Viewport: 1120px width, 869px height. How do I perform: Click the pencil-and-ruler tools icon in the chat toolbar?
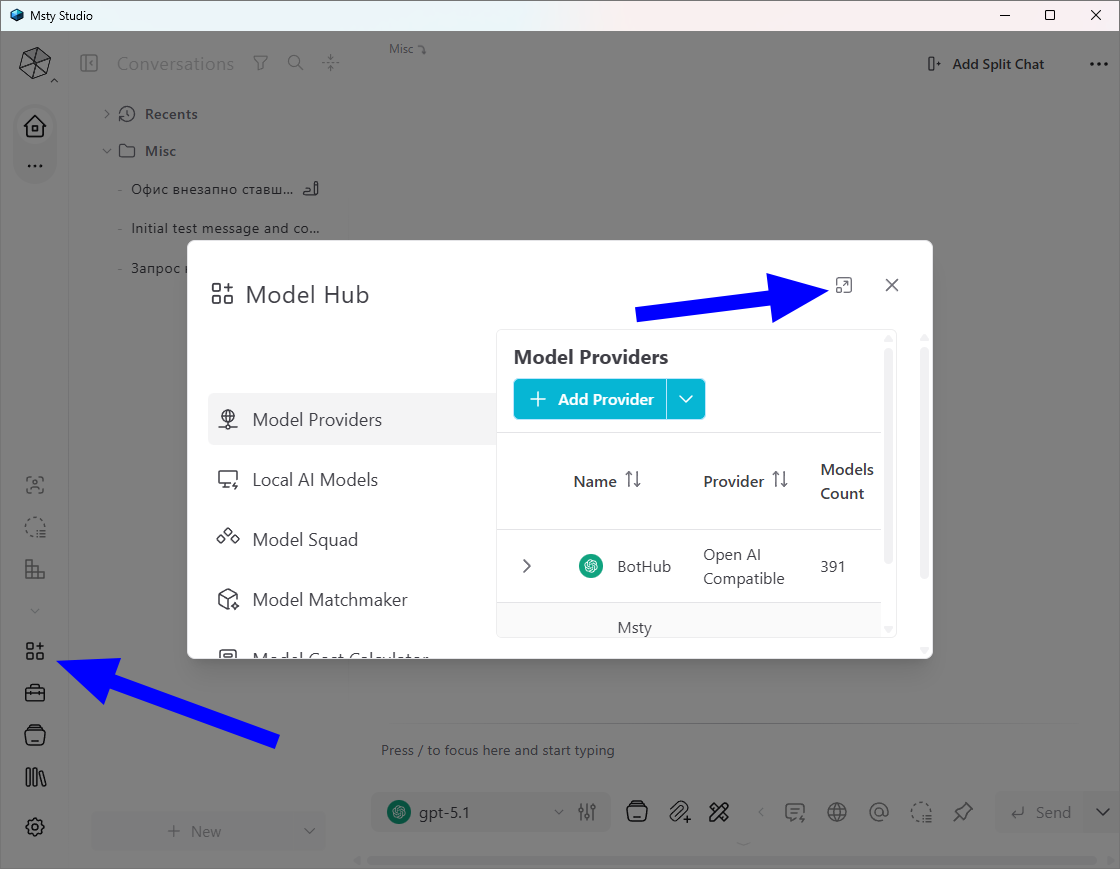(x=719, y=812)
